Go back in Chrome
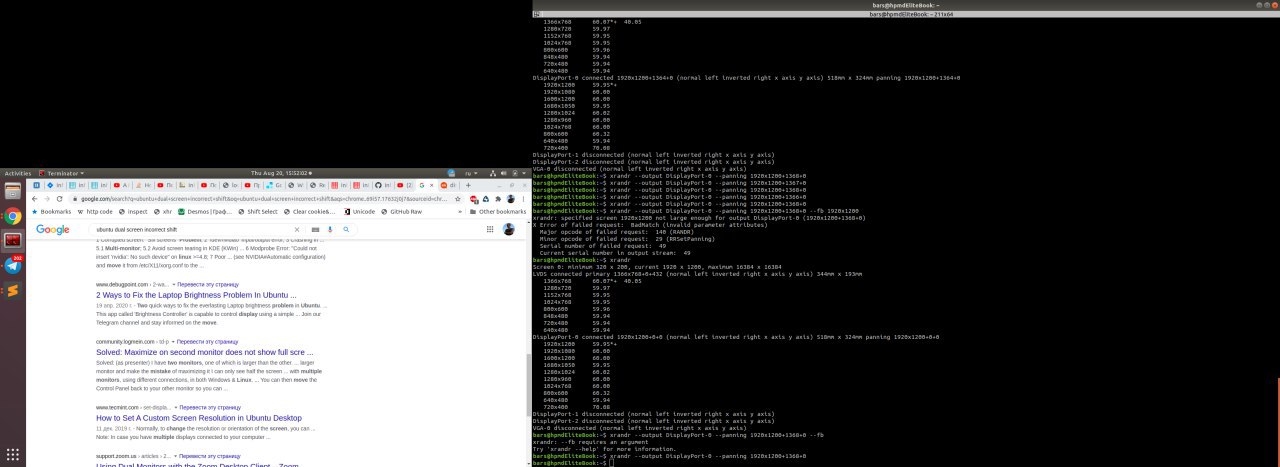1280x467 pixels. coord(34,199)
